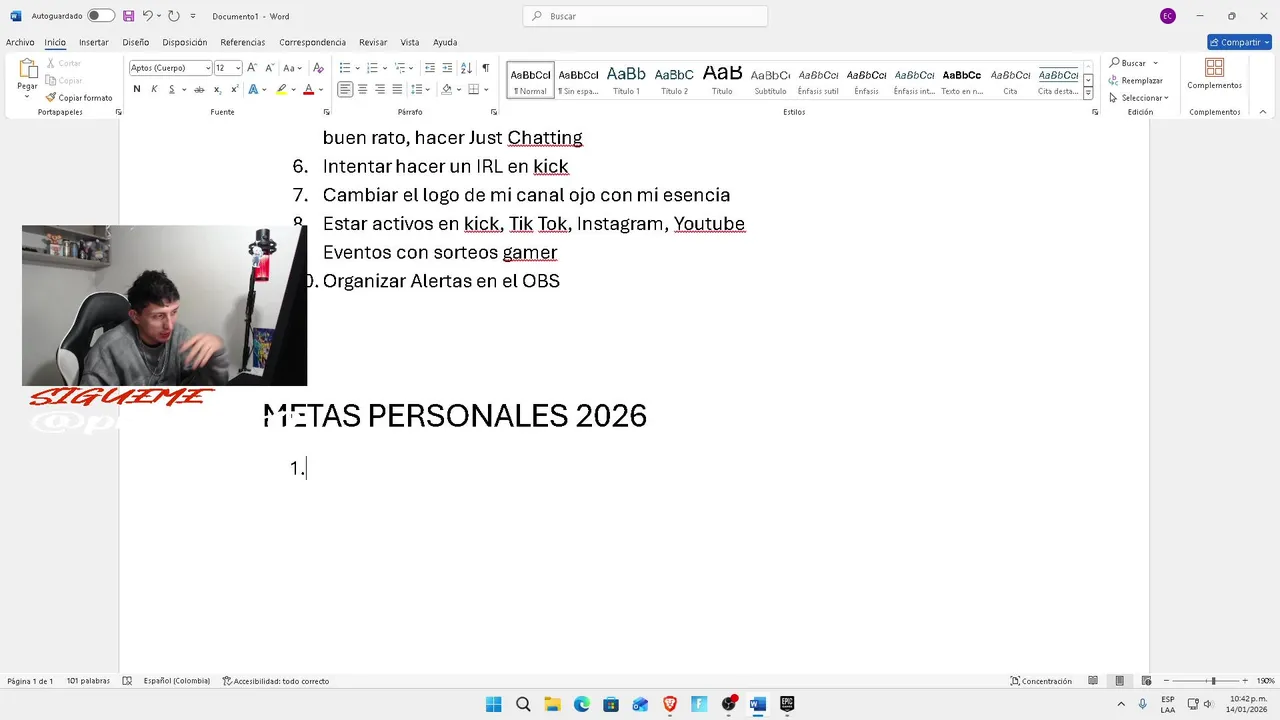Open the change case Aa dropdown

(x=291, y=68)
